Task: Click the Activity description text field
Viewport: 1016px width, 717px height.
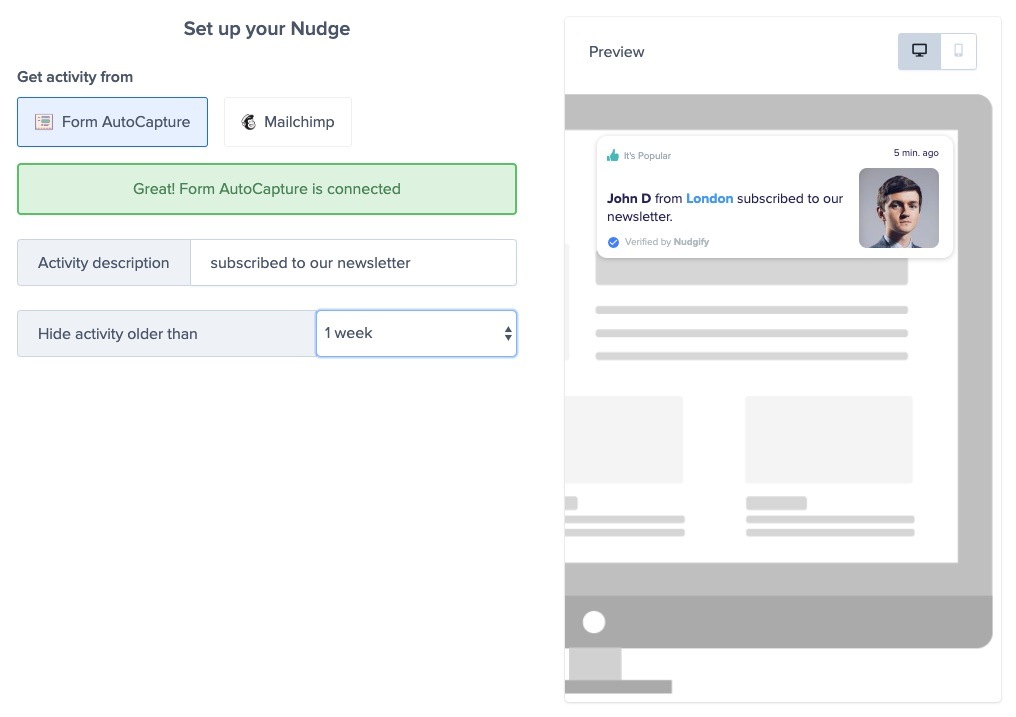Action: [x=353, y=263]
